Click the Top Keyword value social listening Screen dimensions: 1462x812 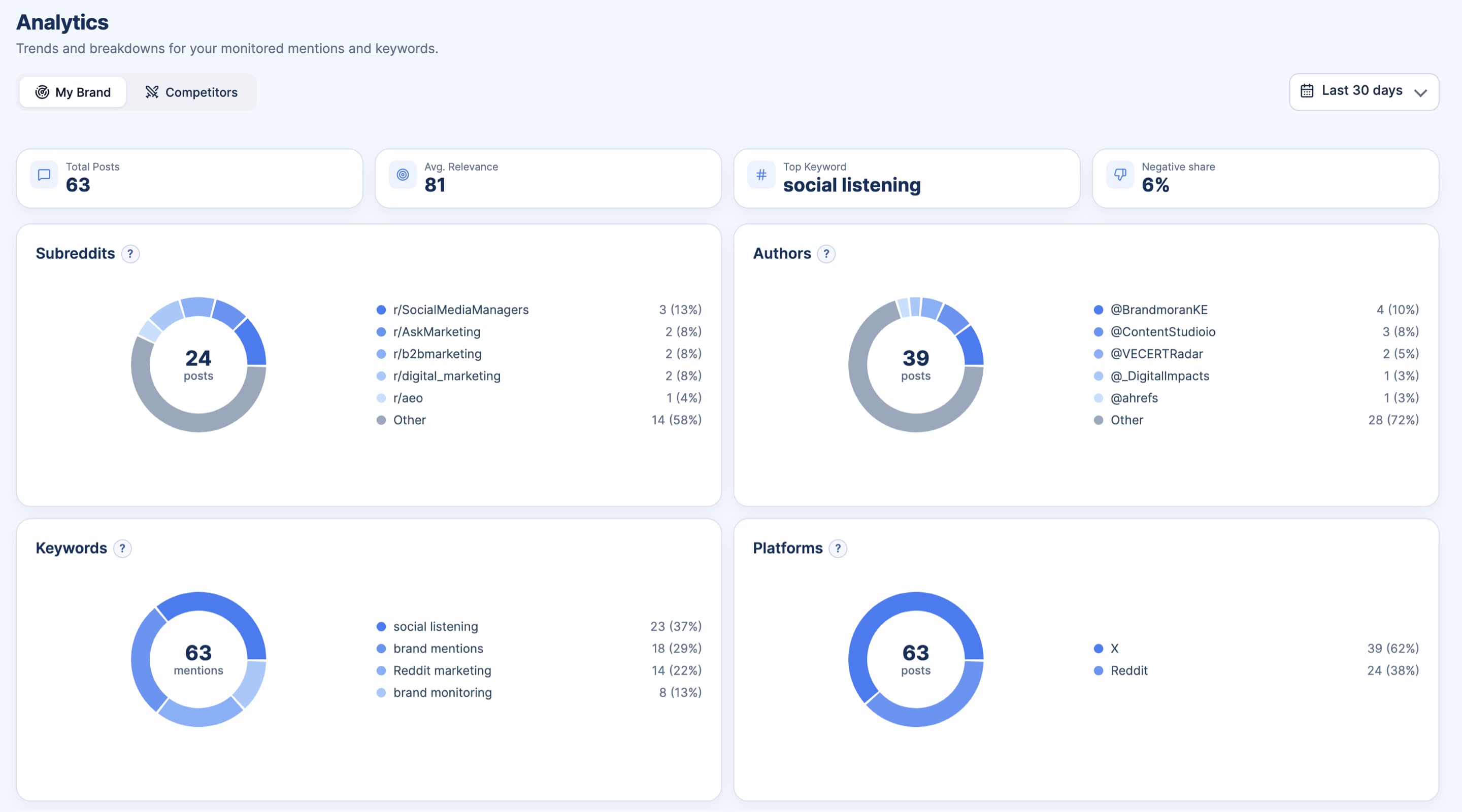[852, 185]
